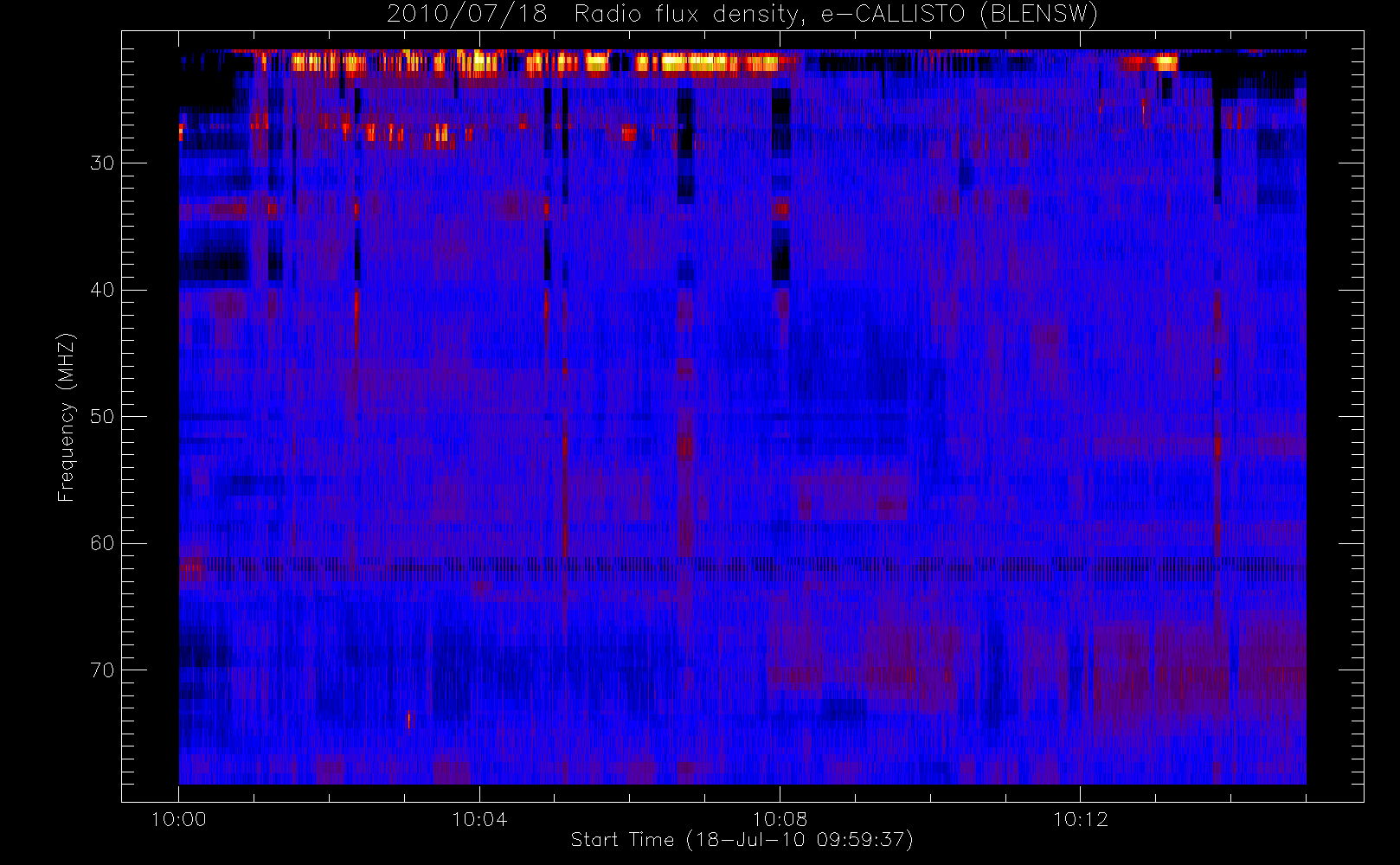Click the '50' frequency tick label
The image size is (1400, 865).
[x=101, y=417]
